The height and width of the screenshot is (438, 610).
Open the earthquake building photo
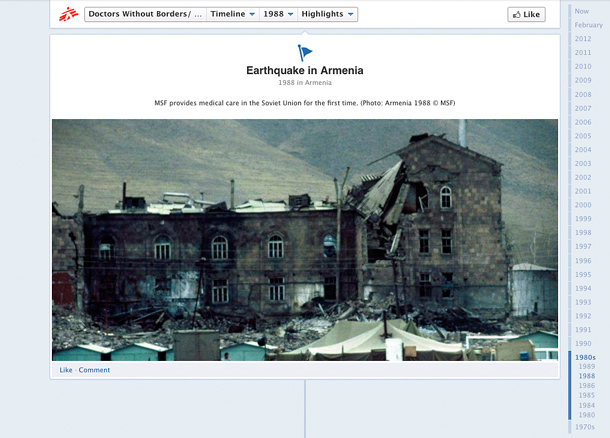click(x=305, y=240)
